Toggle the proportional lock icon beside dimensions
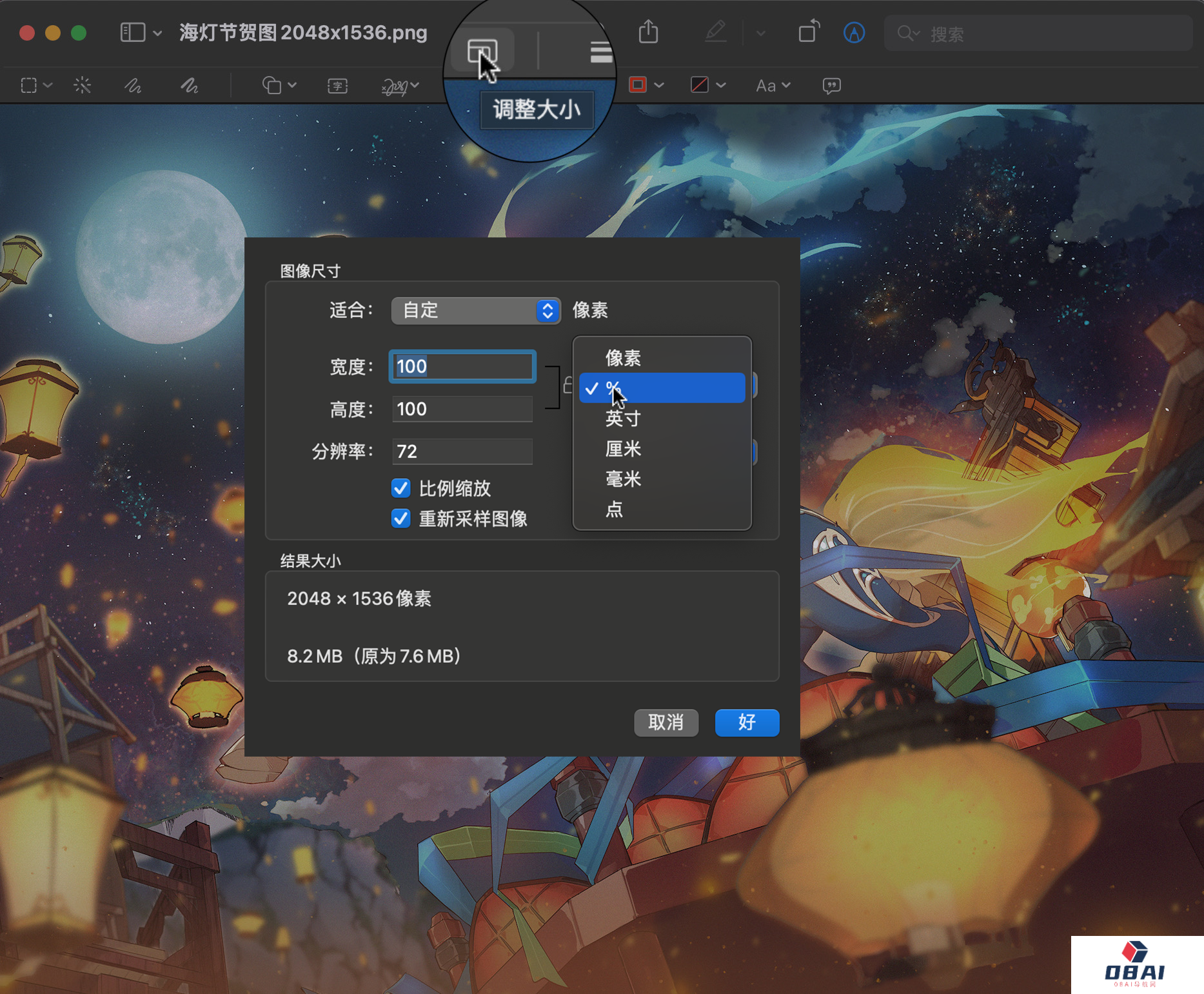 567,386
